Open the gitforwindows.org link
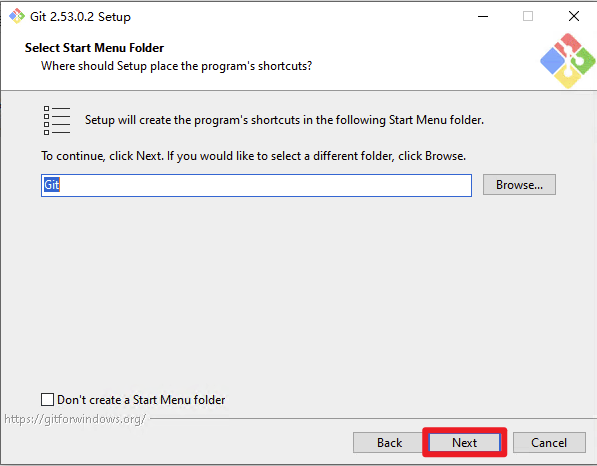 pyautogui.click(x=75, y=419)
